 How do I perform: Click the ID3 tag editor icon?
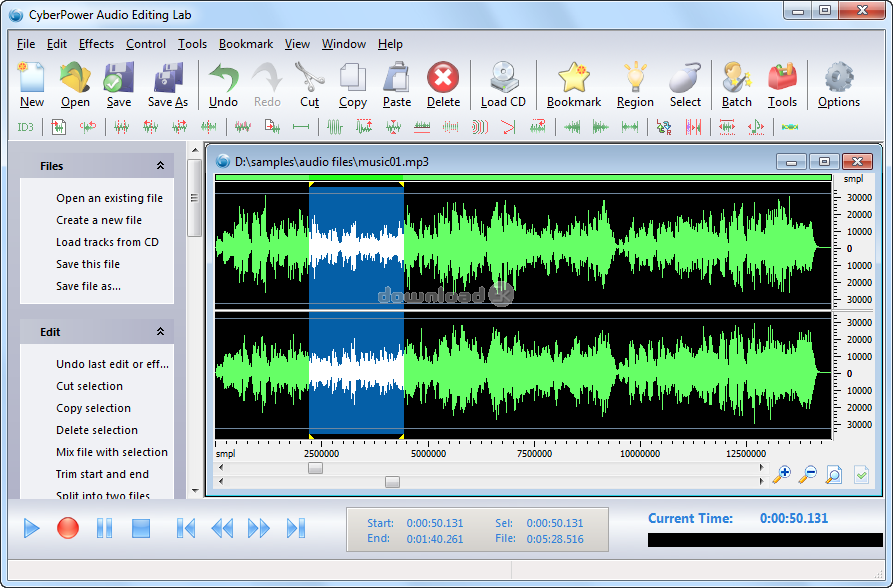[25, 126]
